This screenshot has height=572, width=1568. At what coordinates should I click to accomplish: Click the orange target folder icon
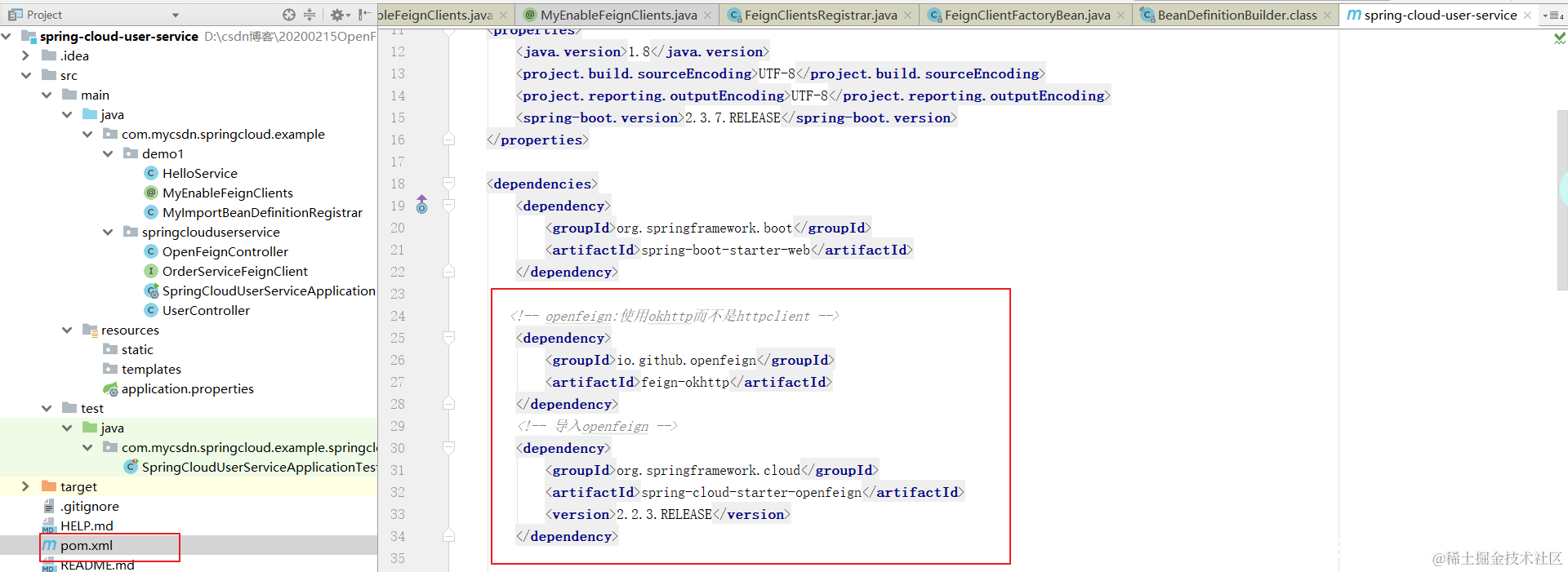click(x=49, y=486)
